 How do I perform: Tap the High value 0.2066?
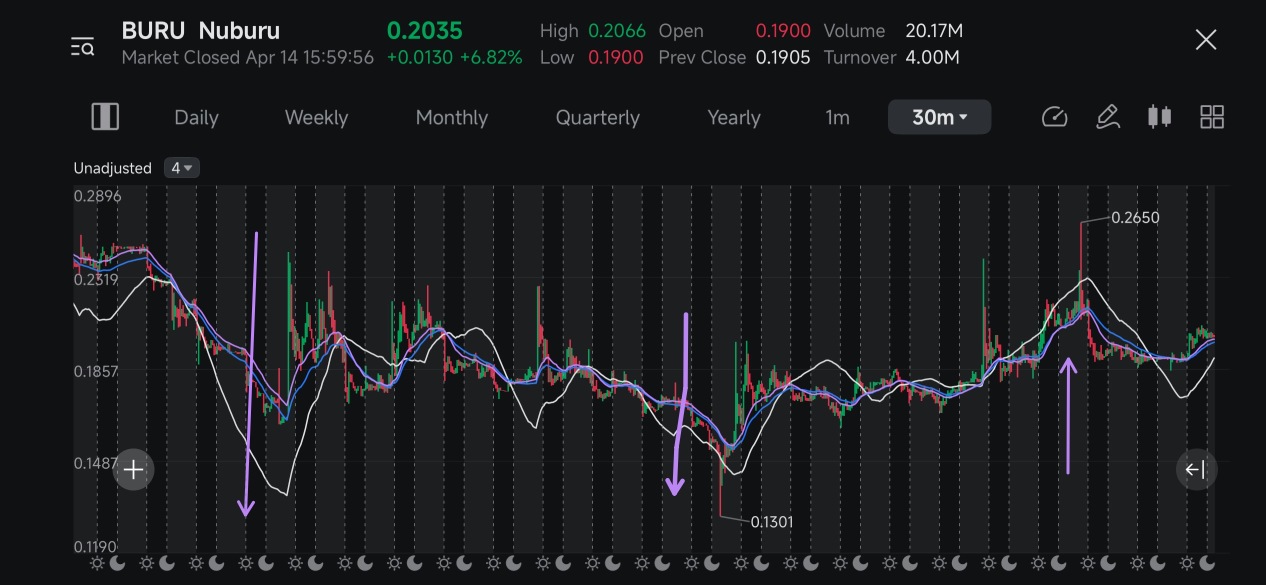point(617,31)
